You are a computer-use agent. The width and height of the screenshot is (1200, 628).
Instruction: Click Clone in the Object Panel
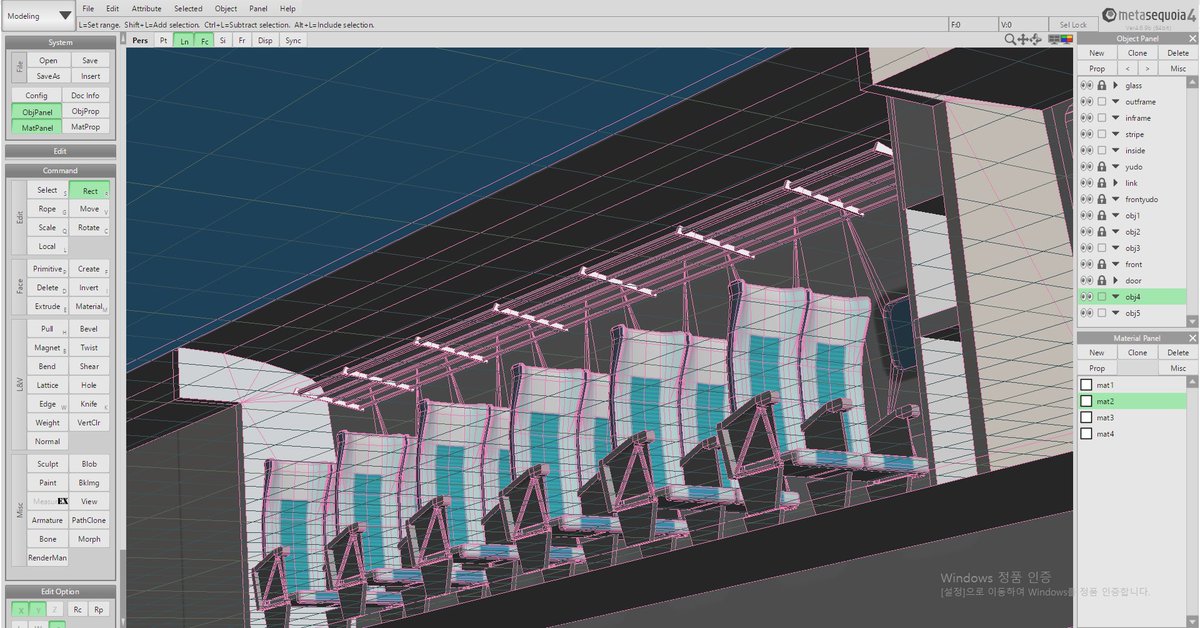tap(1137, 53)
